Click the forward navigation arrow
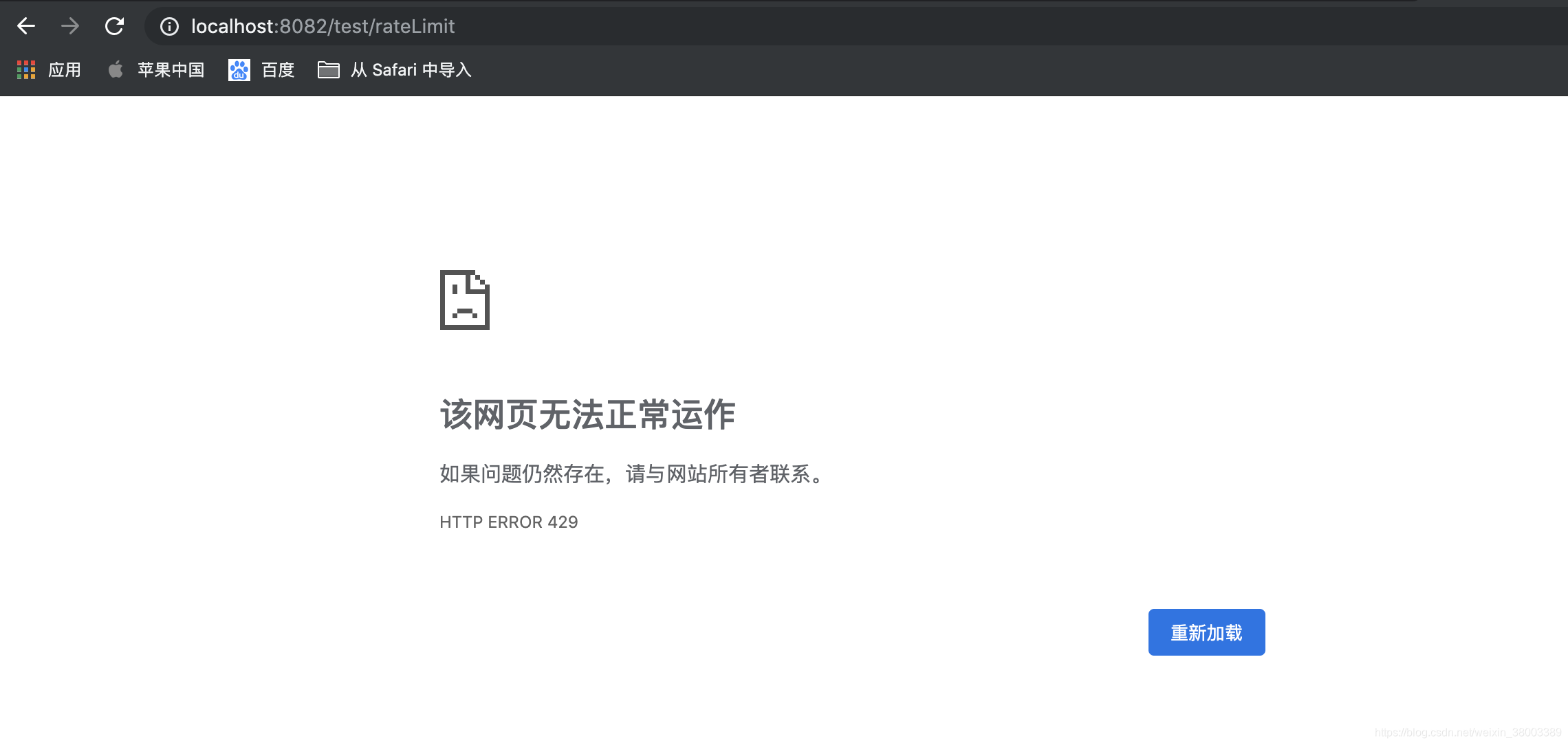 tap(70, 26)
